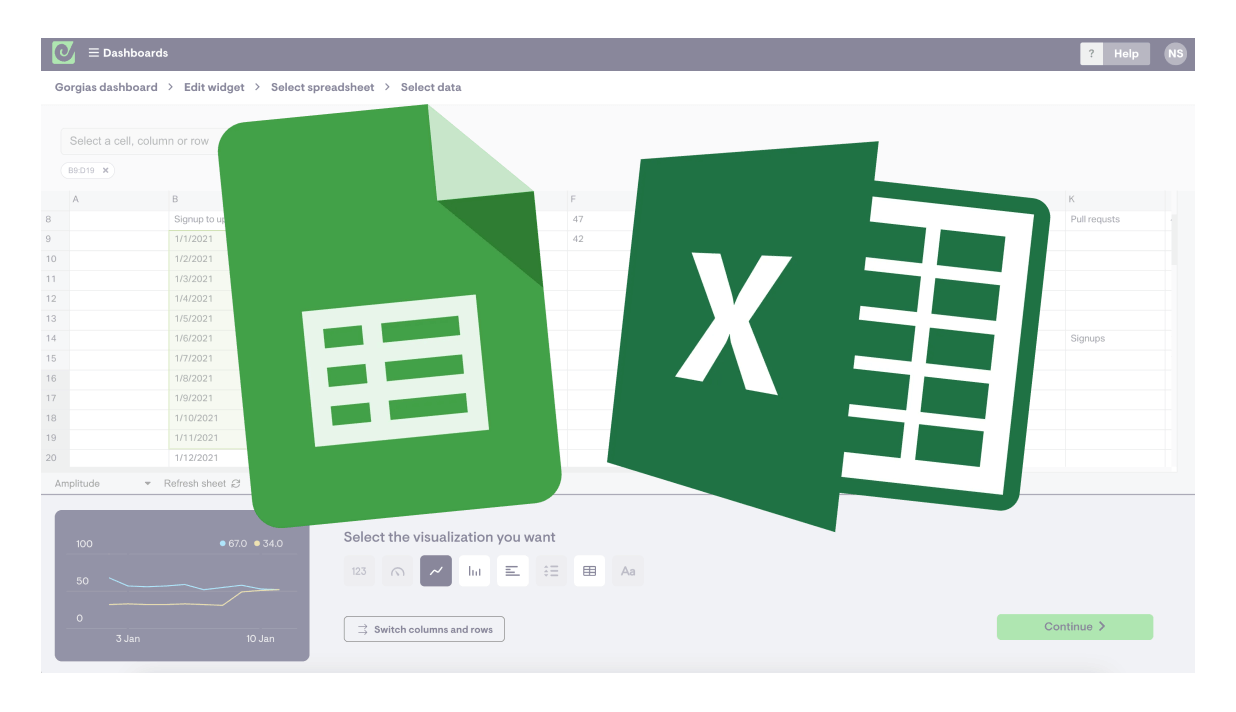The width and height of the screenshot is (1236, 712).
Task: Select the table visualization
Action: (590, 572)
